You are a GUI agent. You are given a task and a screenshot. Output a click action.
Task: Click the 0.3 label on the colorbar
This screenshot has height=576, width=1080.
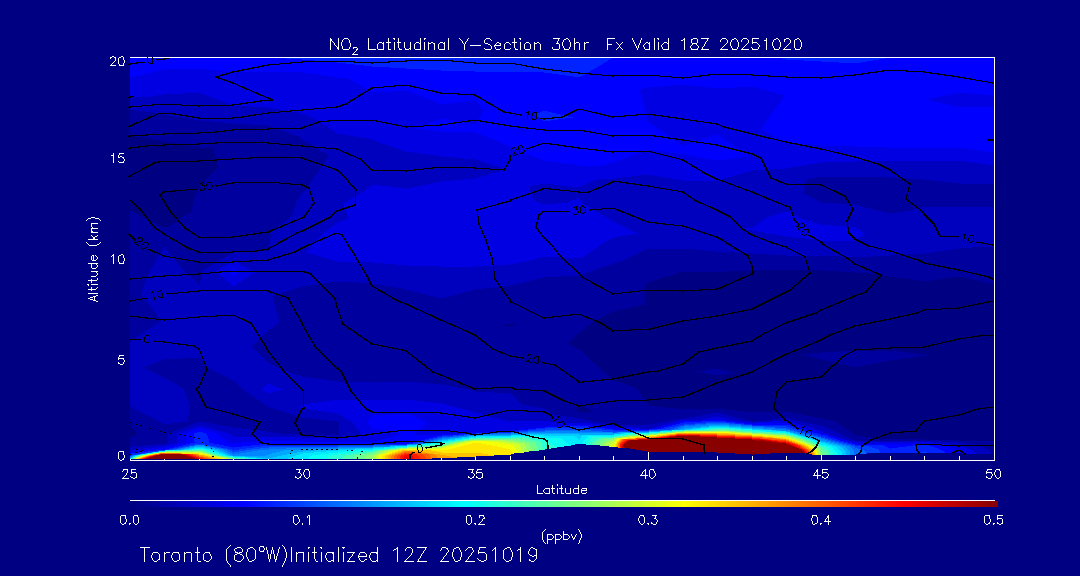[x=648, y=520]
